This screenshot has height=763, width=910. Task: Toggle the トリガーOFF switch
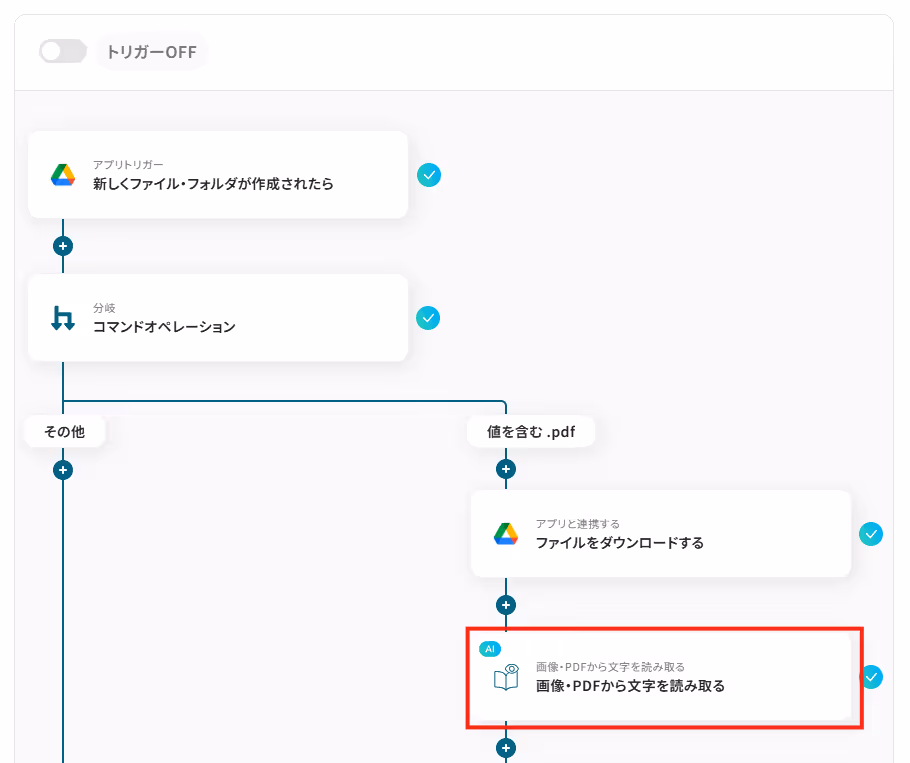[x=63, y=52]
